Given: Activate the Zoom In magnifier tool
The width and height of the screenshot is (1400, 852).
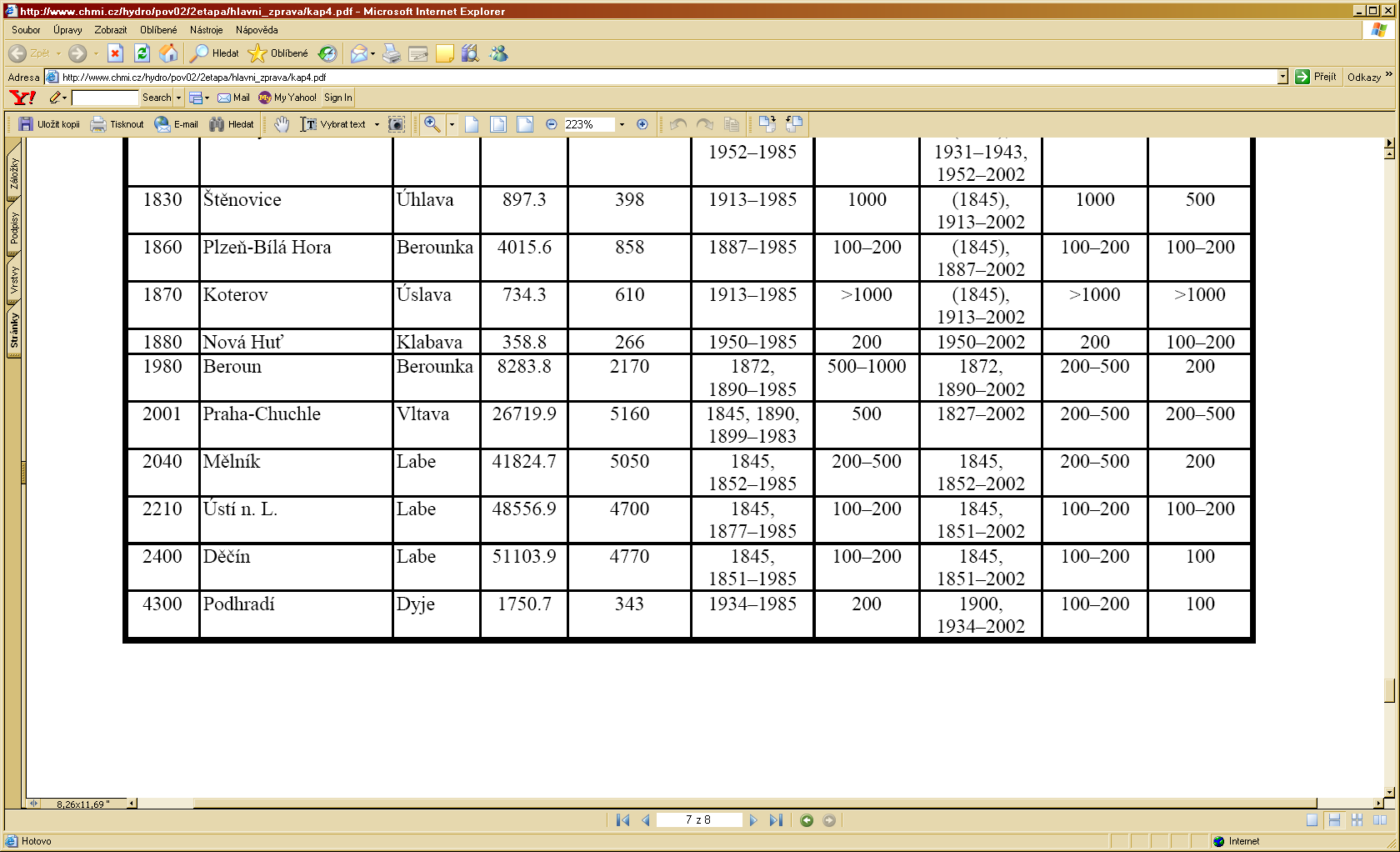Looking at the screenshot, I should (432, 124).
